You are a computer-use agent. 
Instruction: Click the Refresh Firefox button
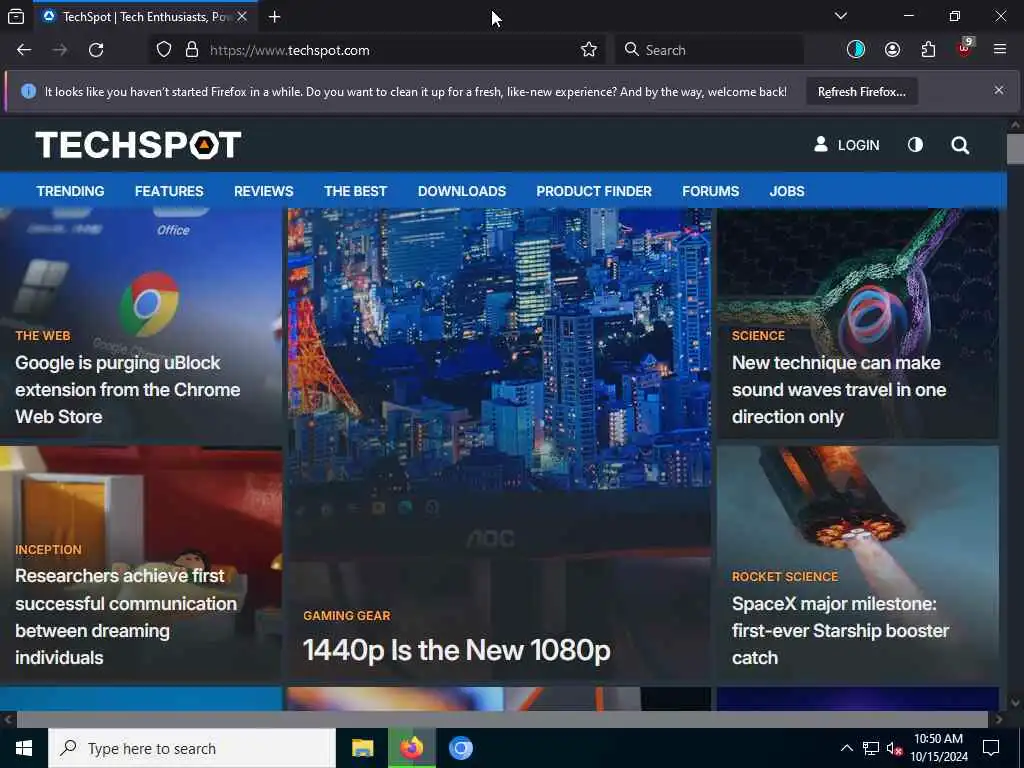pos(861,91)
